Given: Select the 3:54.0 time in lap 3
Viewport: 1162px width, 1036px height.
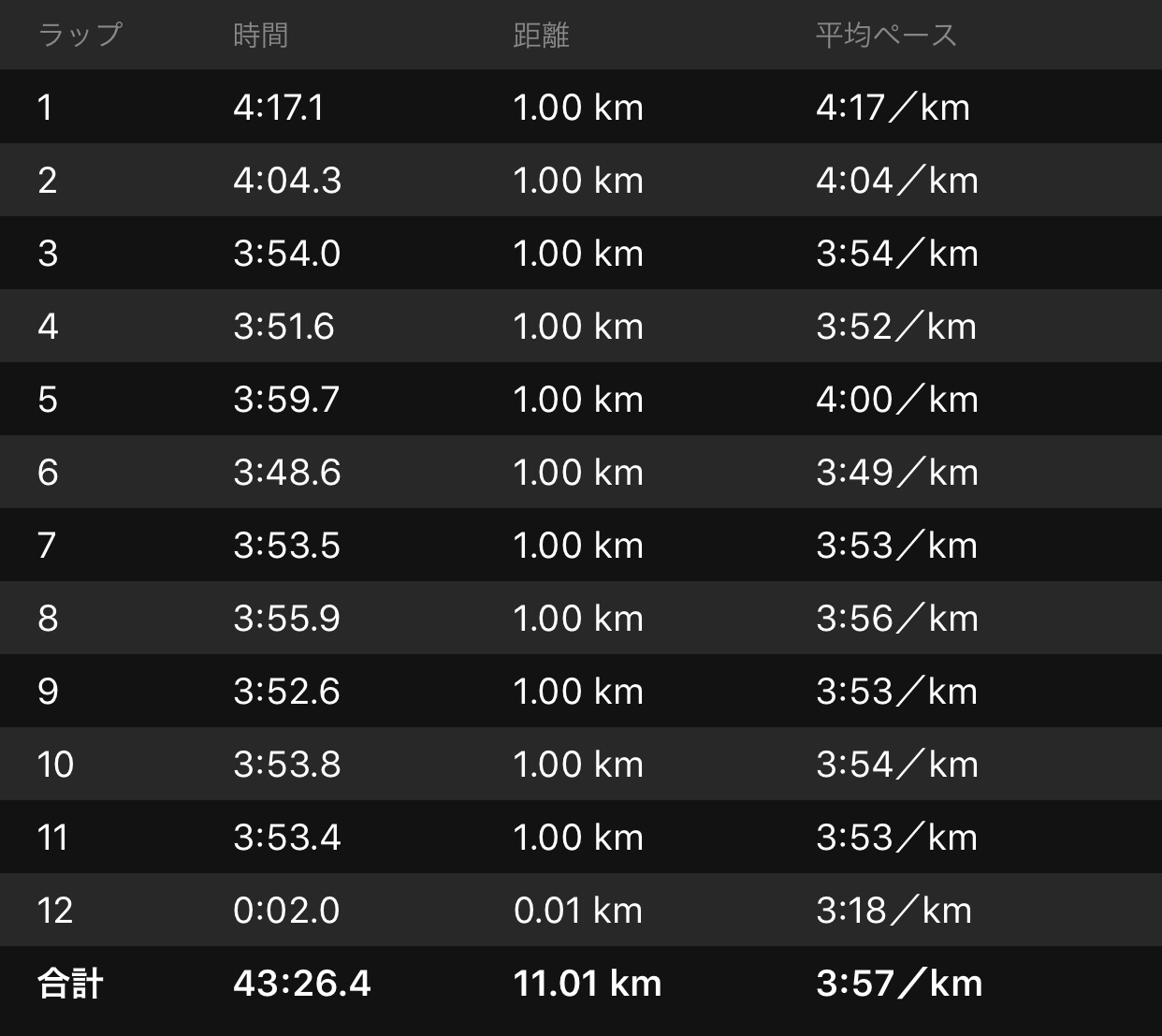Looking at the screenshot, I should click(287, 254).
